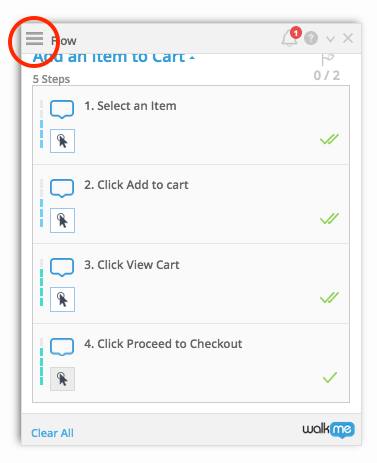Toggle the double checkmark on step 1
The height and width of the screenshot is (463, 377).
tap(329, 139)
